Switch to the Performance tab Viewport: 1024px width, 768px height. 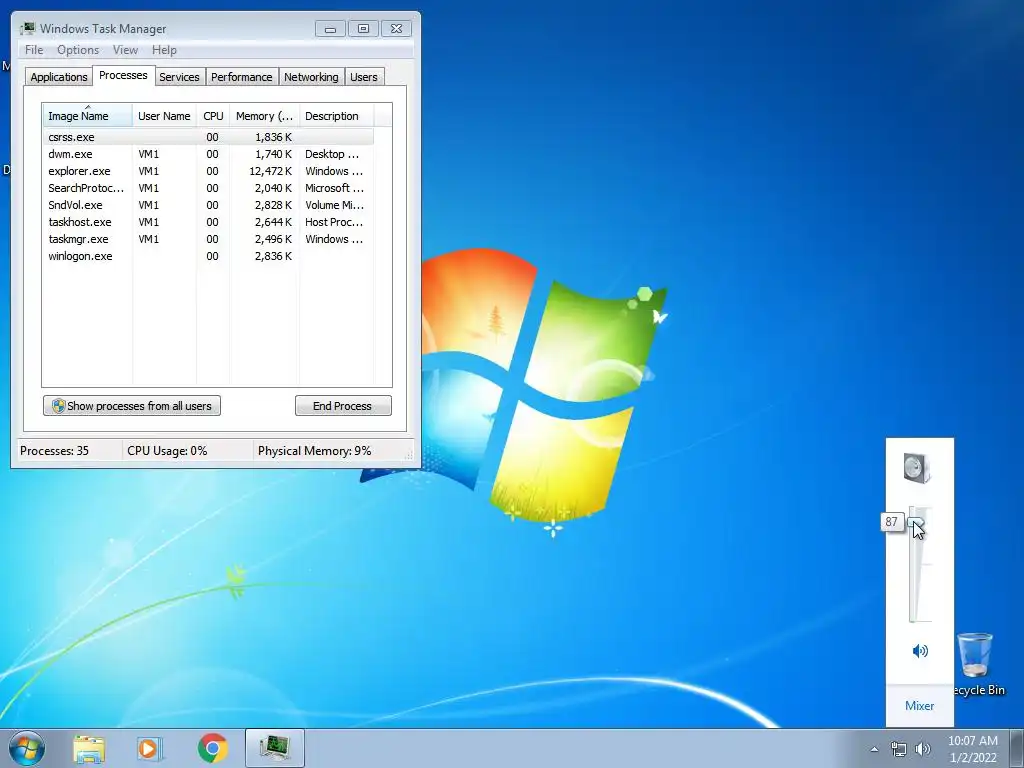tap(242, 76)
